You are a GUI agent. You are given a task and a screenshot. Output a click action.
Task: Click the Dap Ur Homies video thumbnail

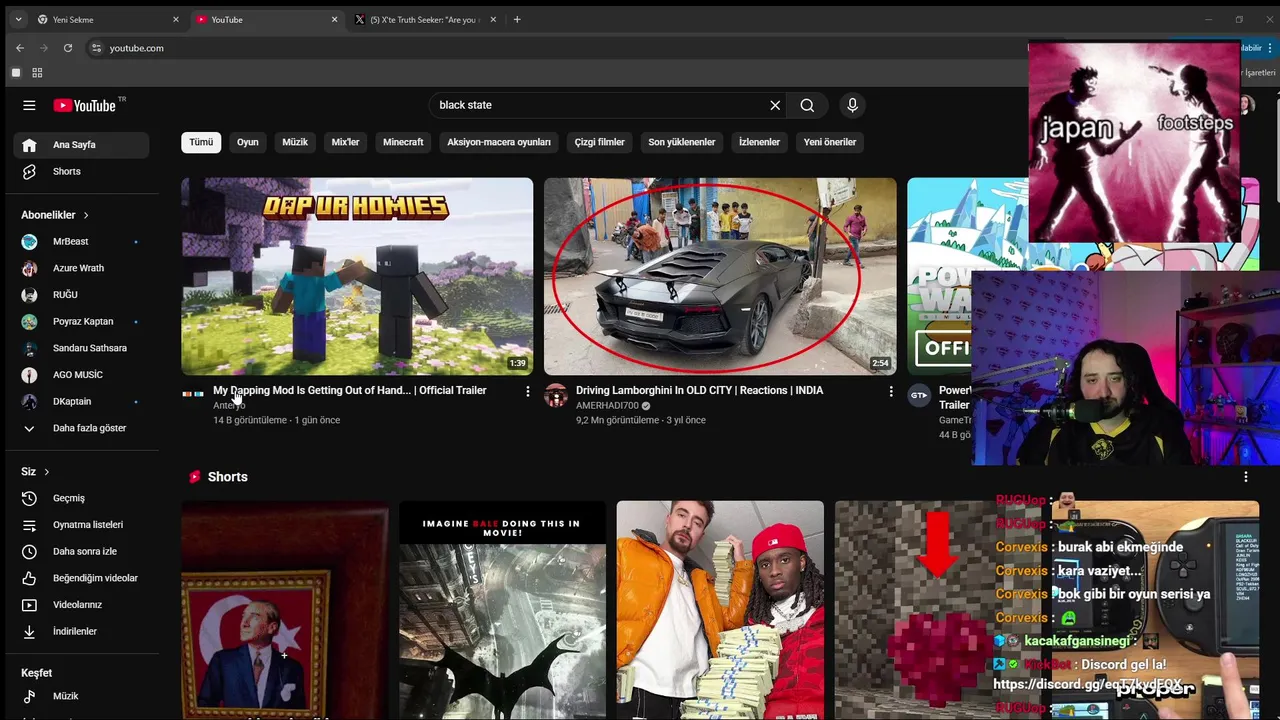[357, 276]
